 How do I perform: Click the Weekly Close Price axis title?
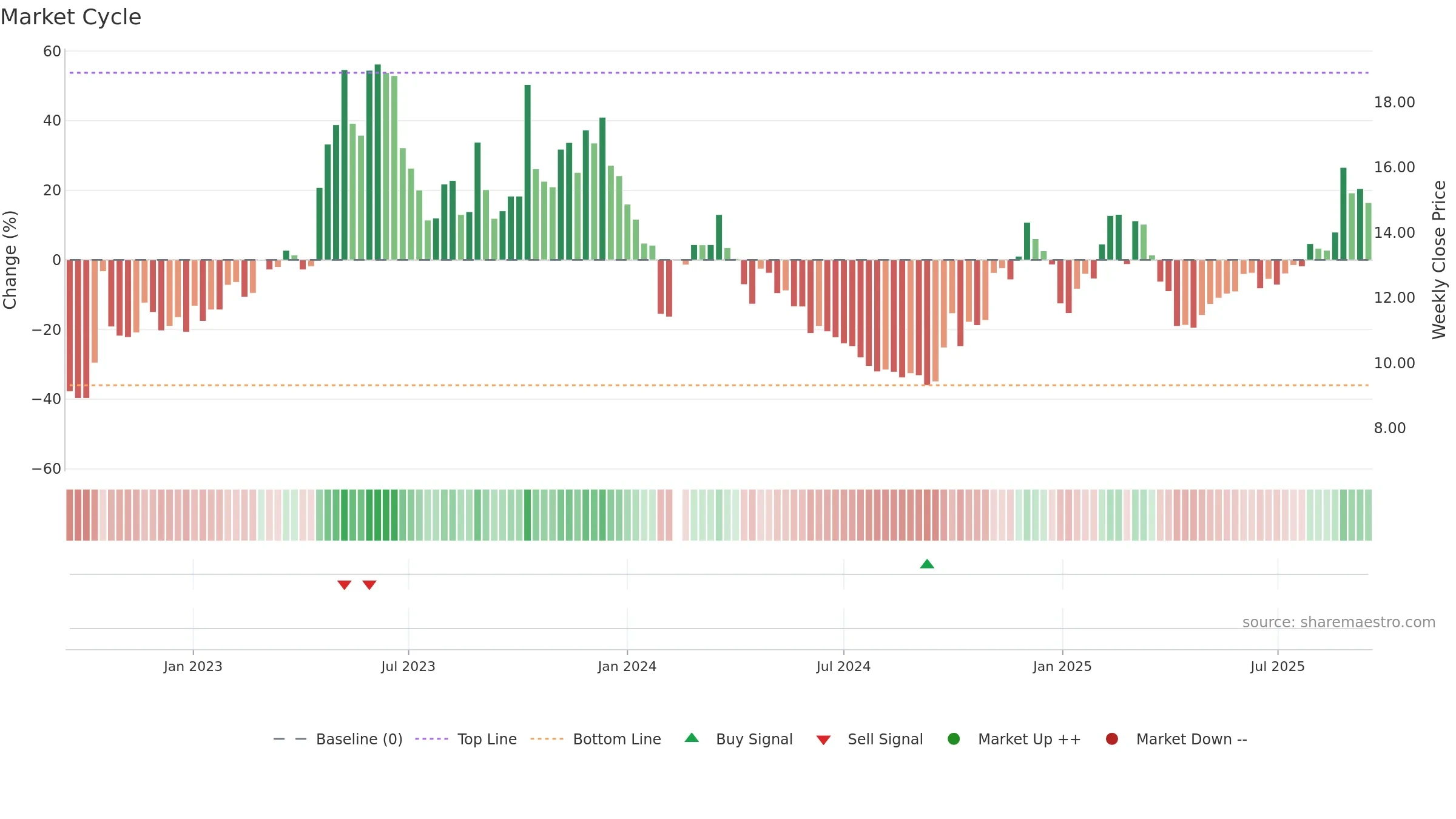point(1439,260)
